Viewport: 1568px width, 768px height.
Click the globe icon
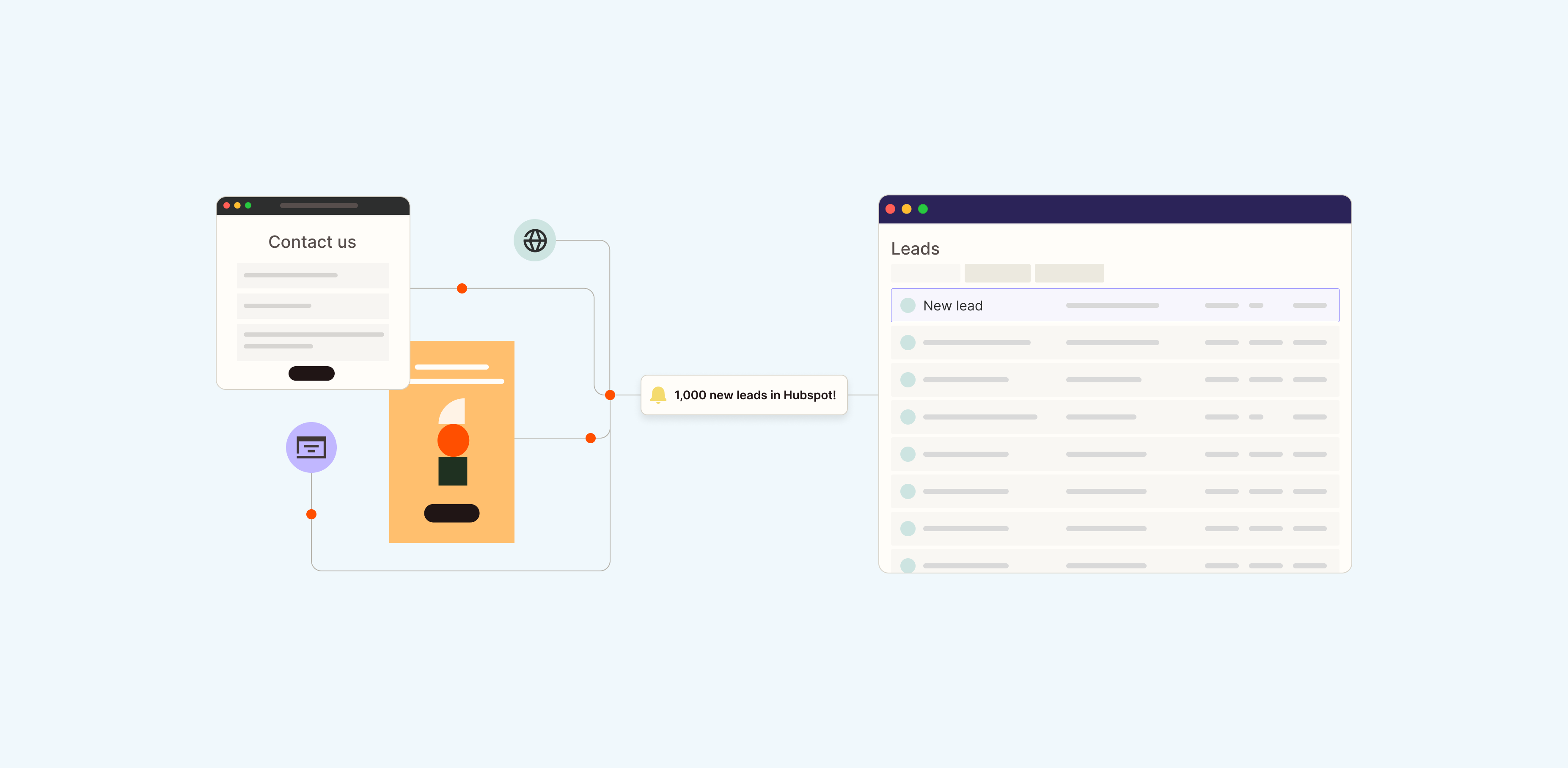[x=534, y=240]
